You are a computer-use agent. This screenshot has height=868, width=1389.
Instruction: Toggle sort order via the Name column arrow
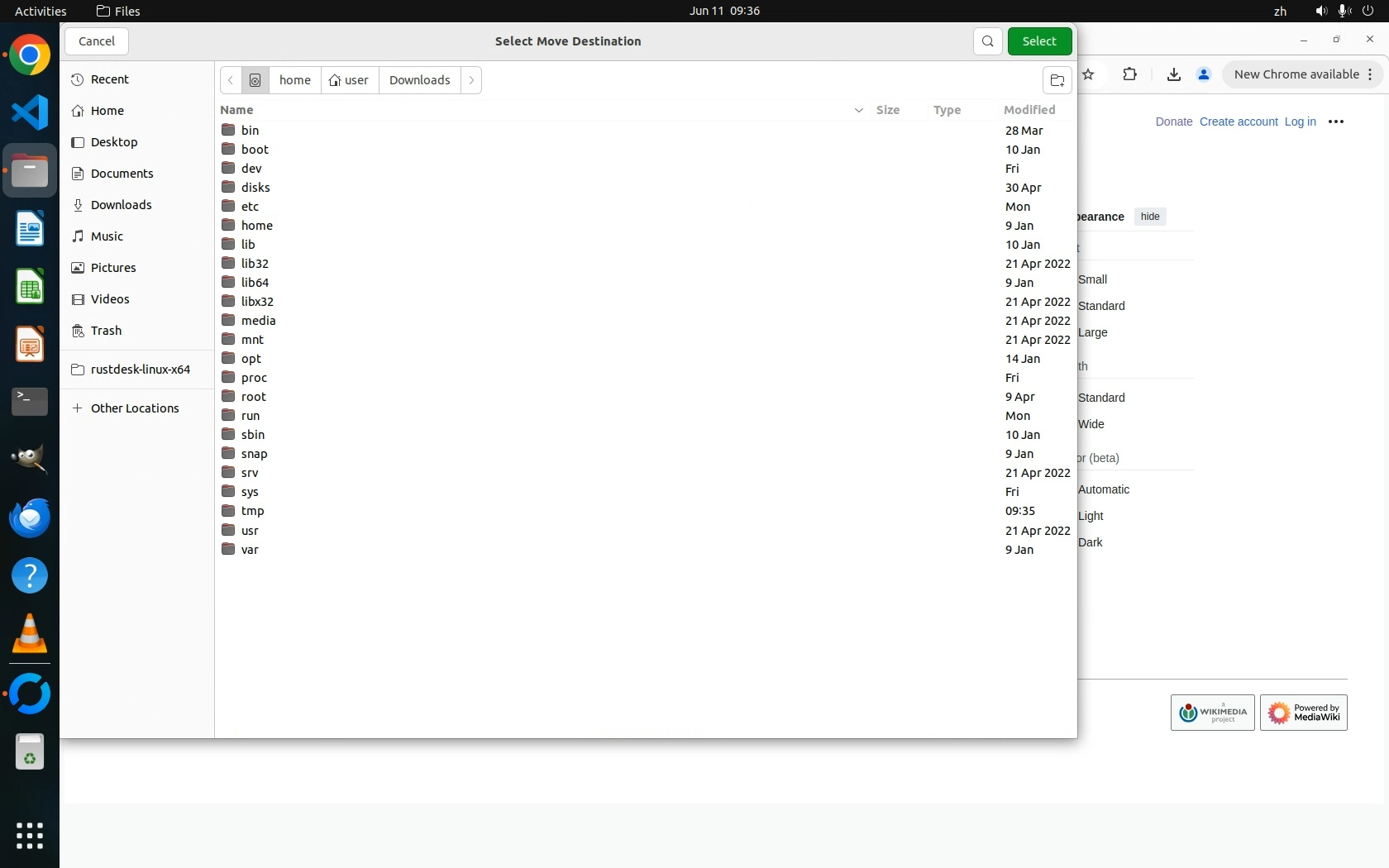point(858,110)
